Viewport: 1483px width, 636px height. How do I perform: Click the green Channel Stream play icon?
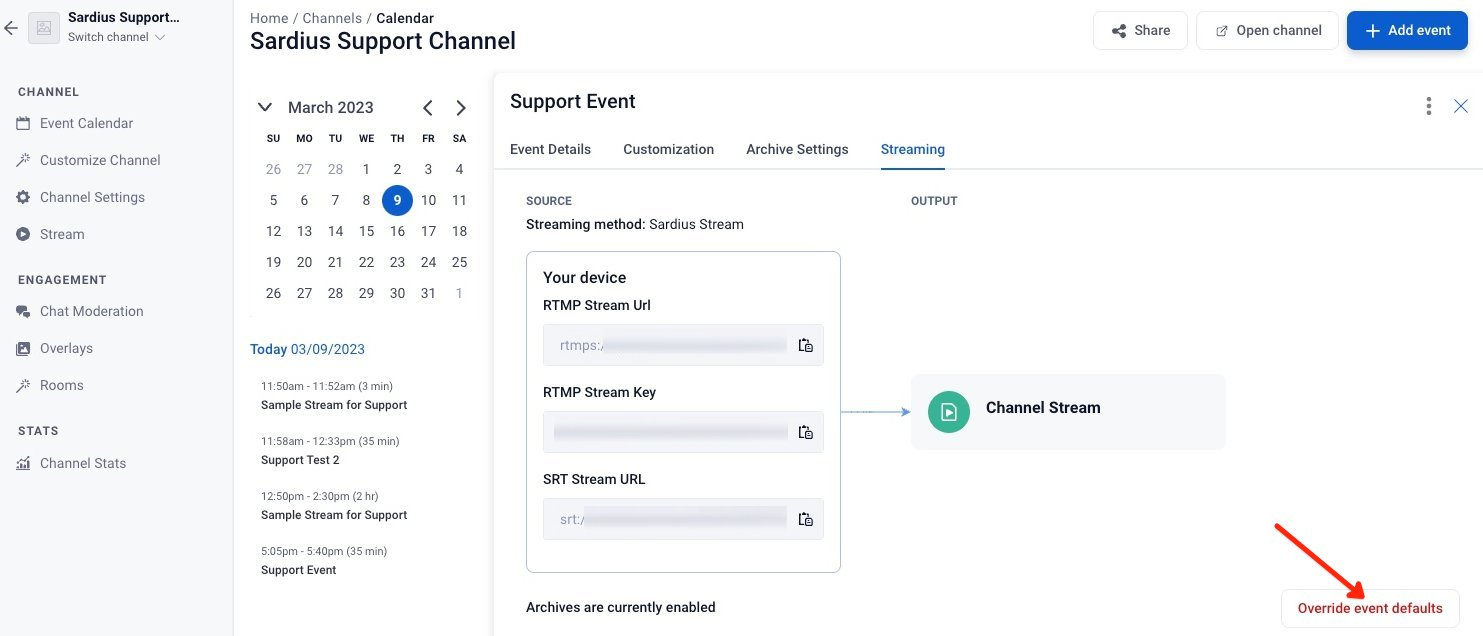click(x=949, y=412)
